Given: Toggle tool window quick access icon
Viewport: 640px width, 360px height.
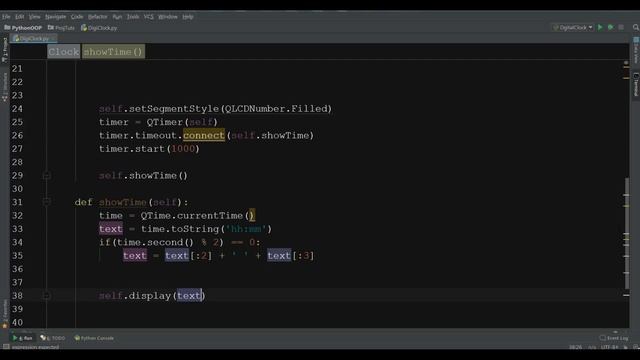Looking at the screenshot, I should point(6,347).
